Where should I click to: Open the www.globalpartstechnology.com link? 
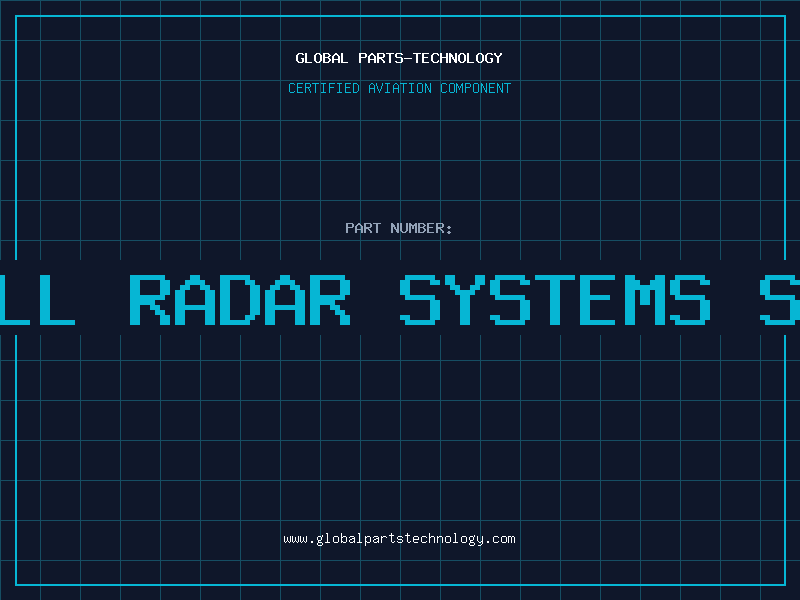click(399, 539)
